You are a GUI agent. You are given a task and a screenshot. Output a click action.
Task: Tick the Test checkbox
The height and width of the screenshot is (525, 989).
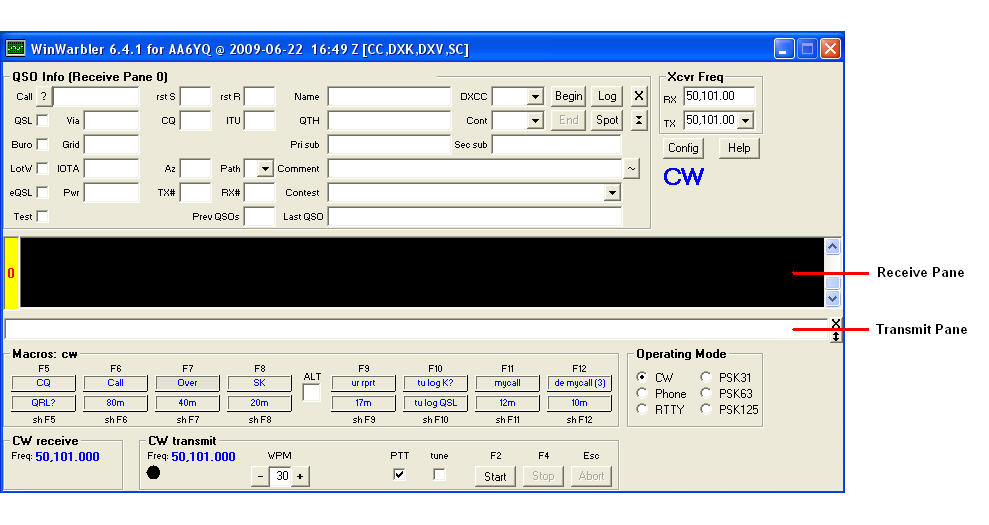pos(42,216)
